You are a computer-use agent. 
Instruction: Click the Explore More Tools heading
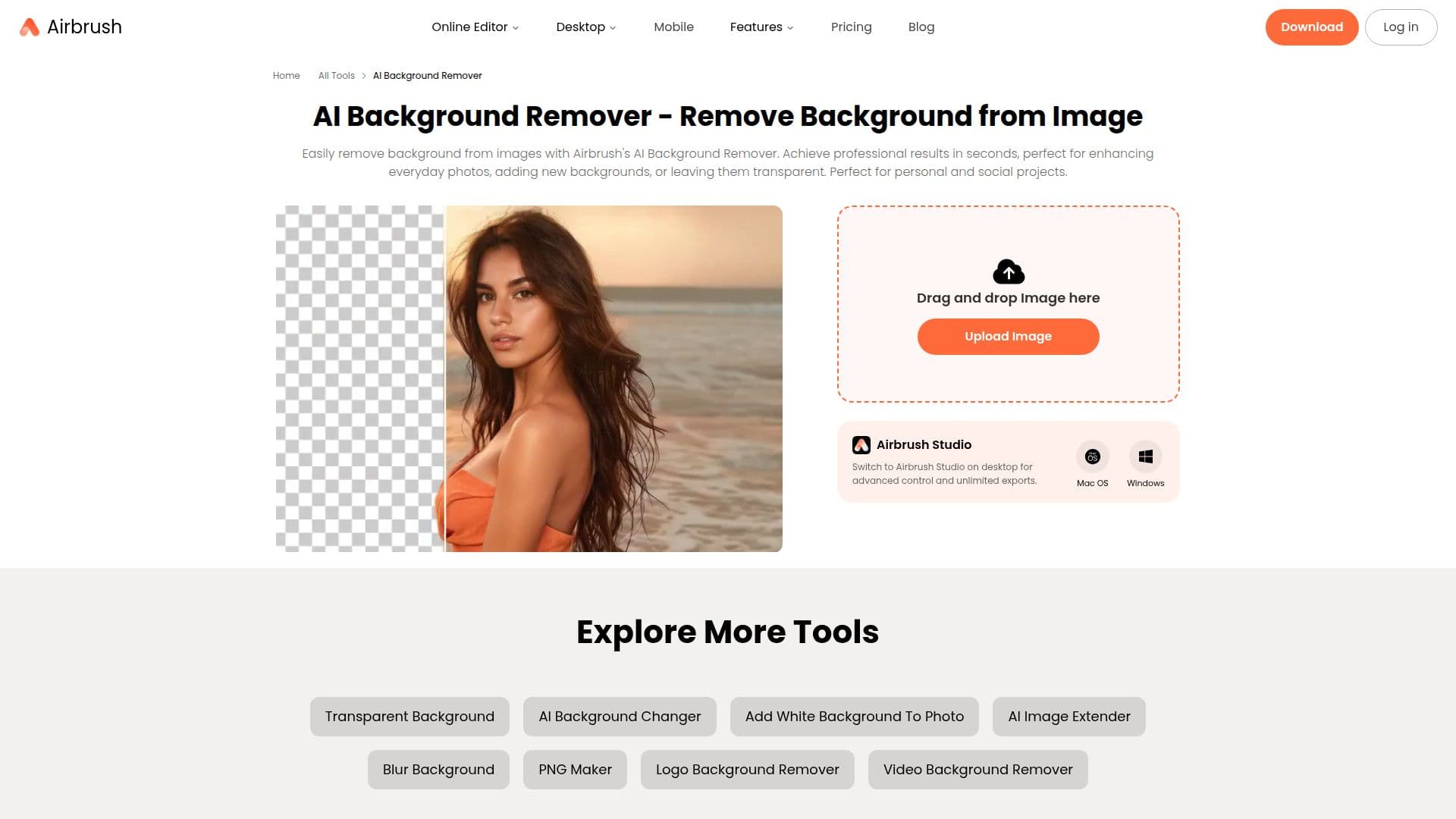727,632
